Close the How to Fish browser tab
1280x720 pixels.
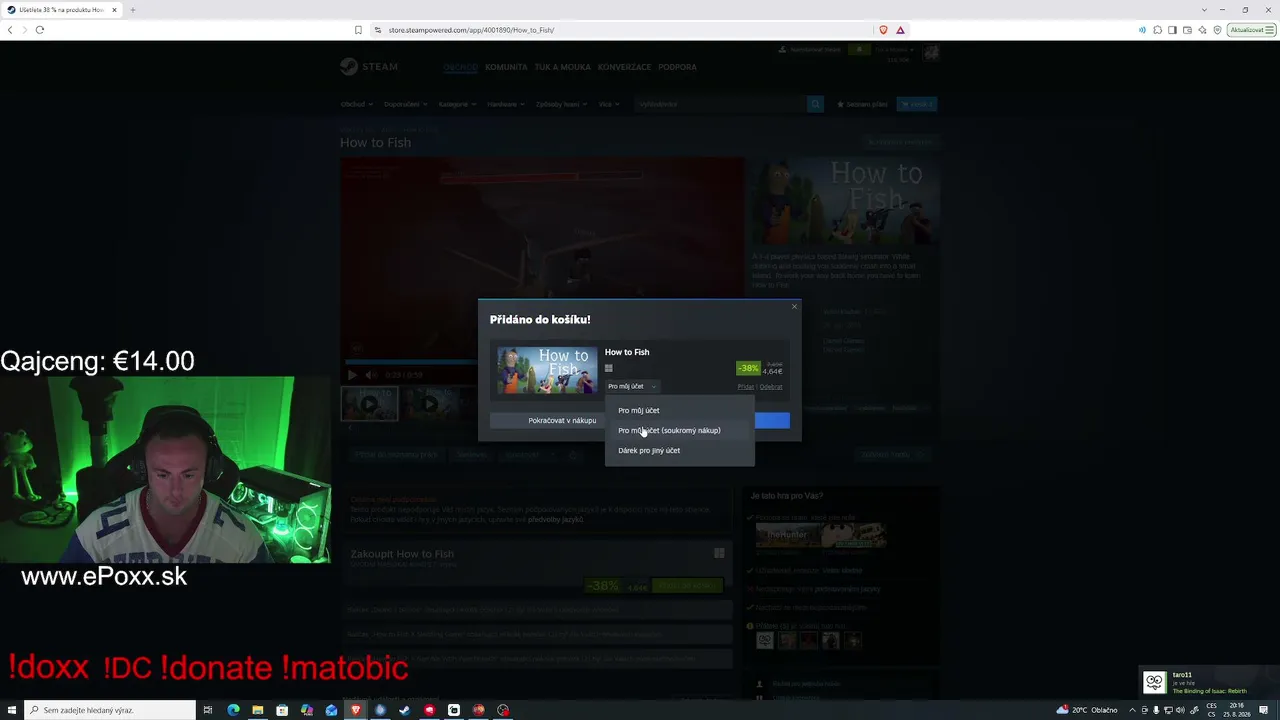[x=114, y=10]
